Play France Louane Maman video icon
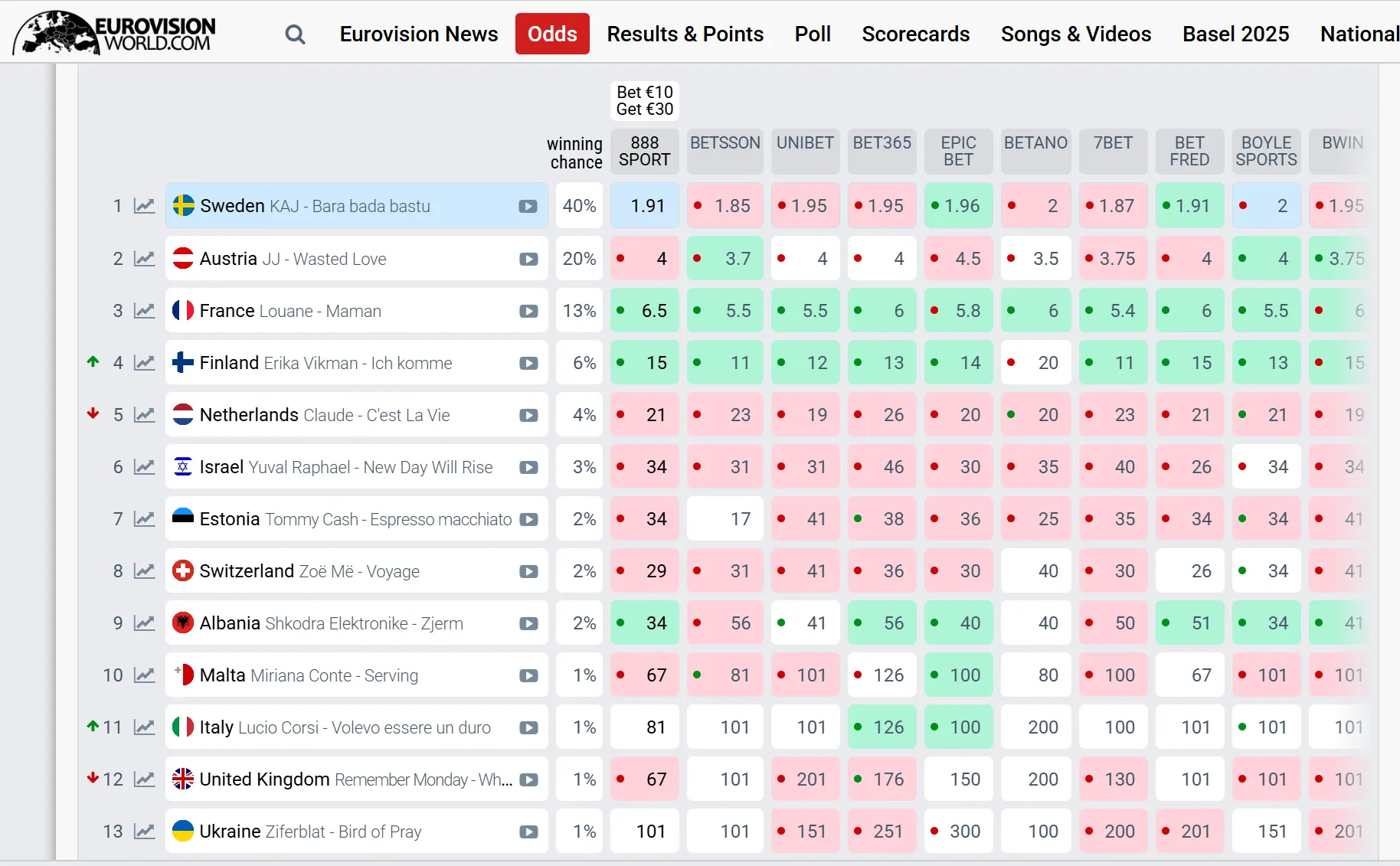The image size is (1400, 866). (528, 311)
